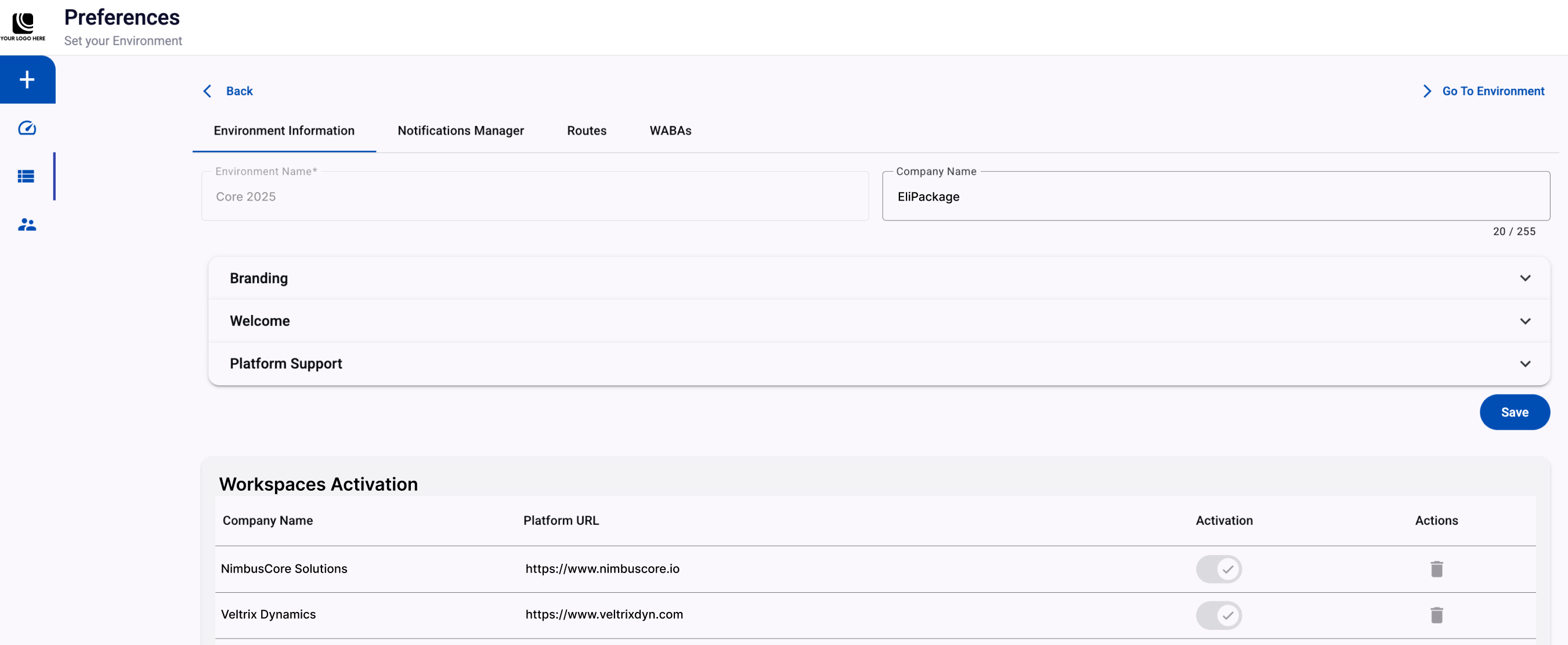Click the Back chevron arrow
Screen dimensions: 1568x645
[x=208, y=91]
